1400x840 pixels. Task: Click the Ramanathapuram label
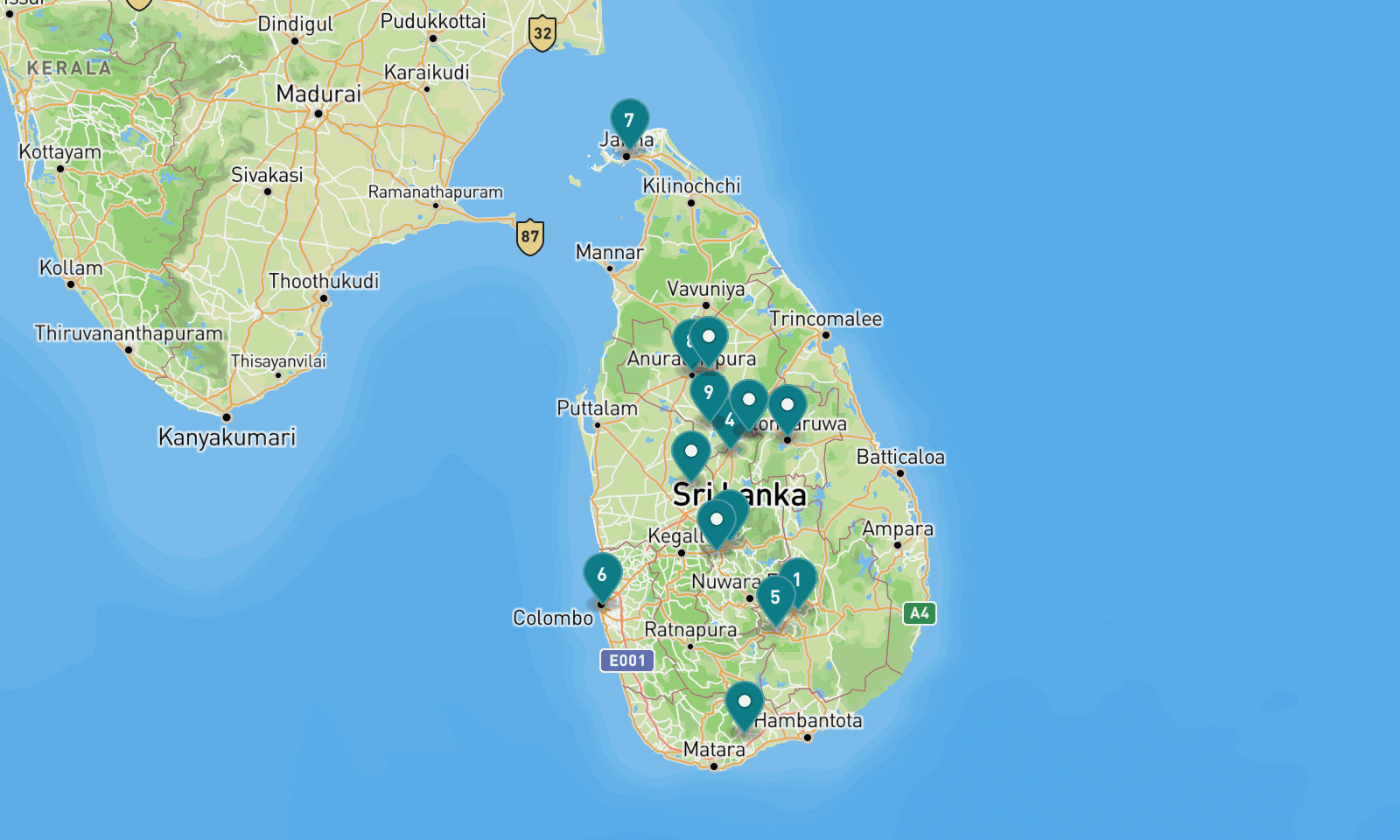[436, 192]
